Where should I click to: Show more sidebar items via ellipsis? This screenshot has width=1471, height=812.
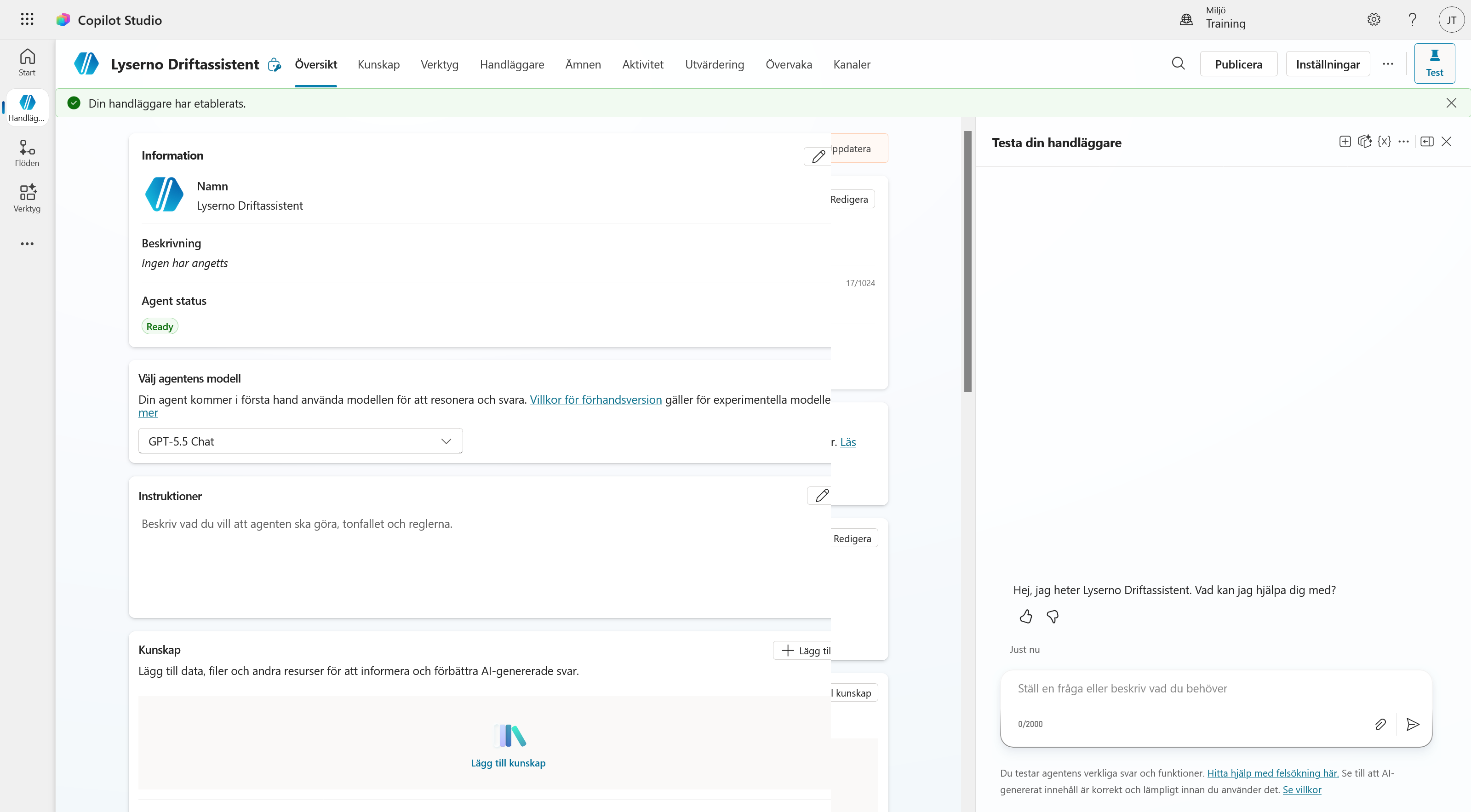[x=27, y=244]
